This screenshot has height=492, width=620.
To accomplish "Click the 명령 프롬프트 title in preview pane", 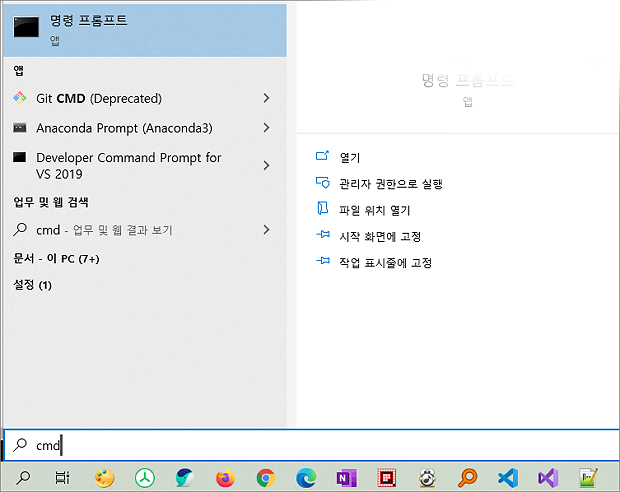I will click(x=467, y=80).
